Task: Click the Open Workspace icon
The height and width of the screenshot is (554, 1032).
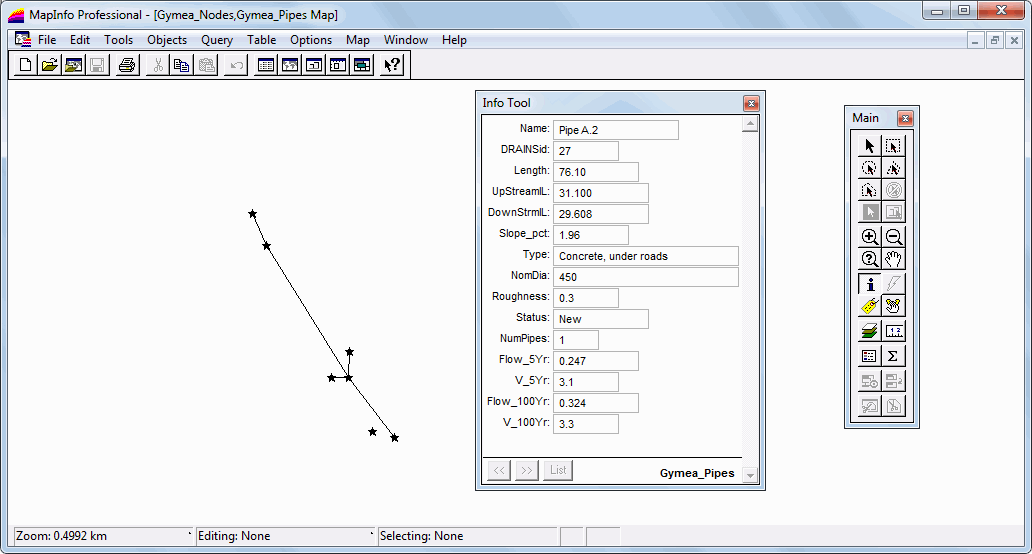Action: click(74, 65)
